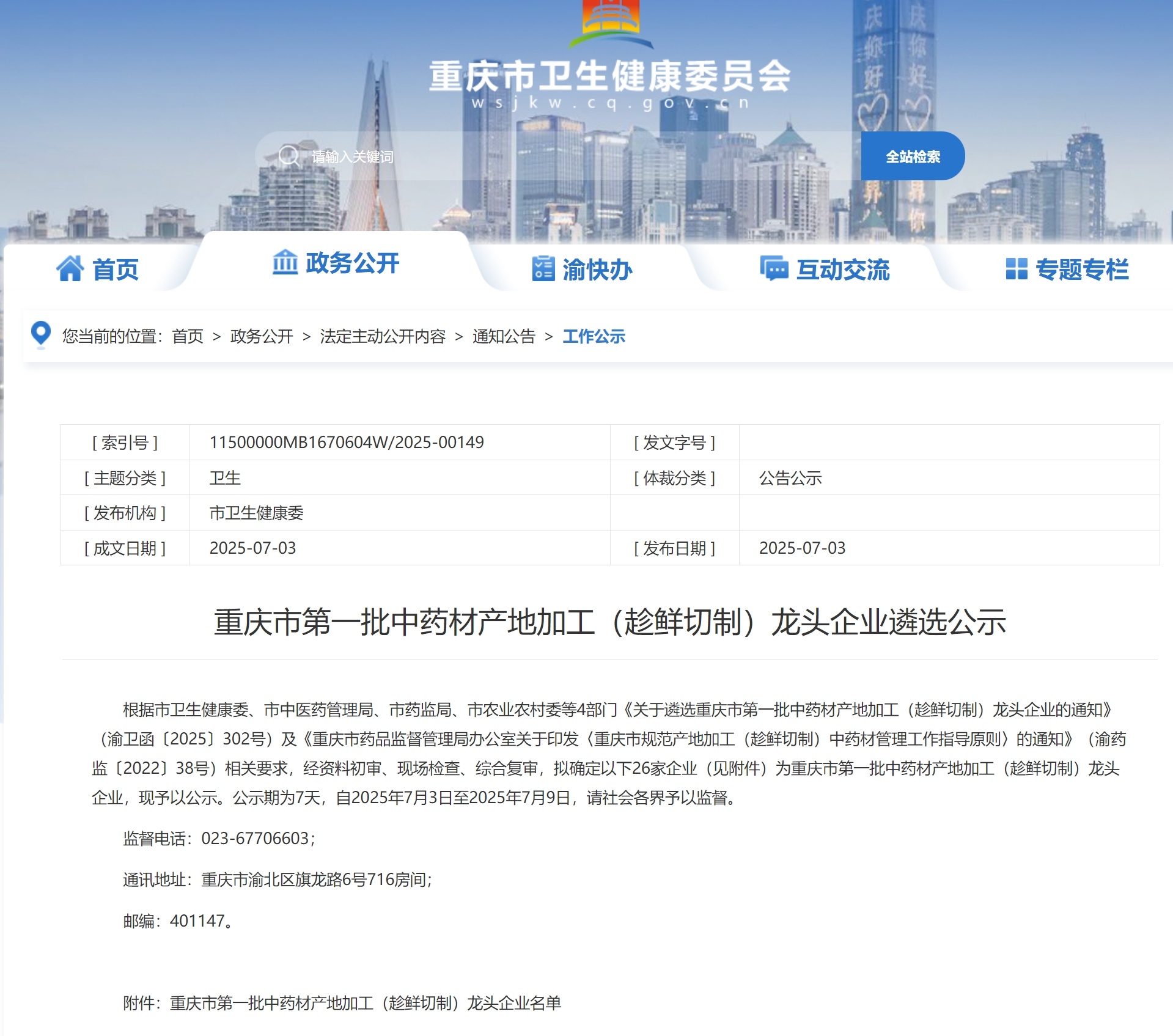Click the 成文日期 value 2025-07-03
1173x1036 pixels.
[252, 548]
